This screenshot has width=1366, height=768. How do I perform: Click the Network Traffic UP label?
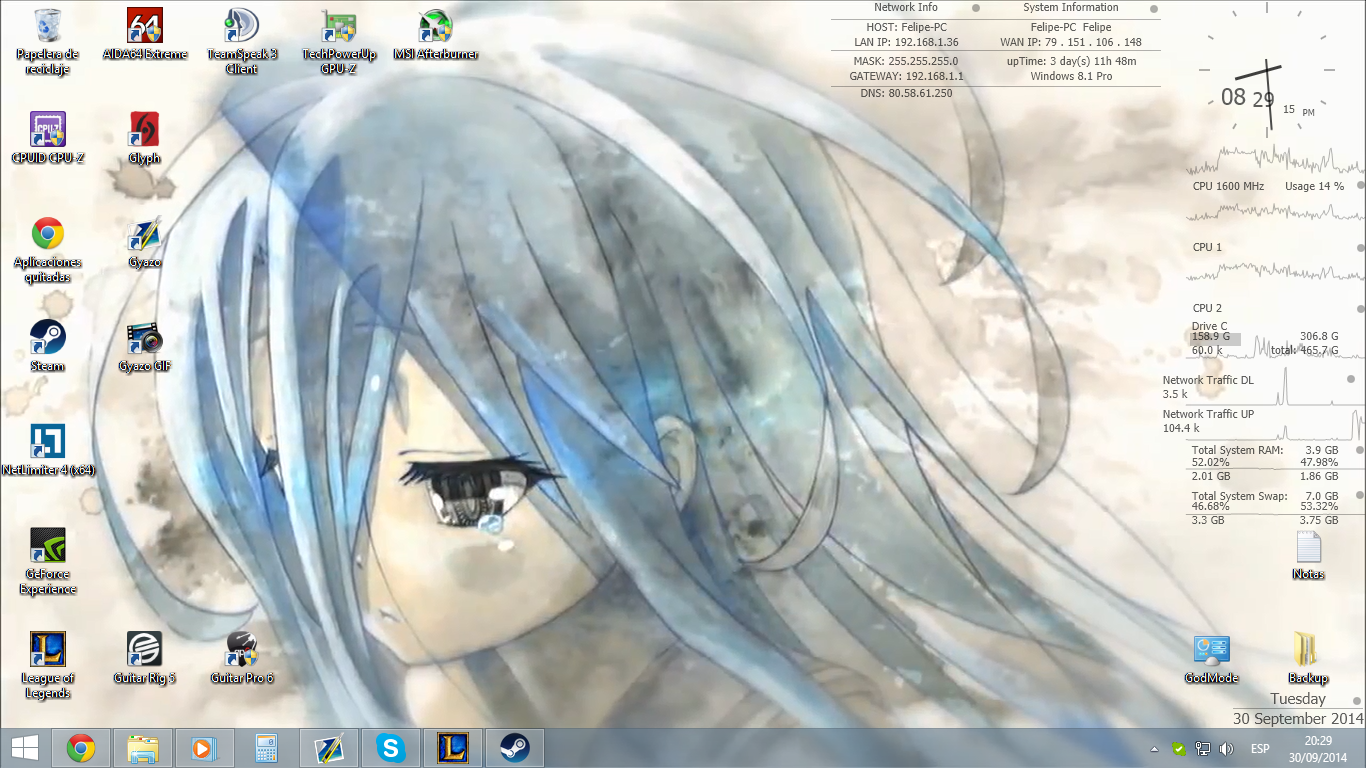pos(1208,415)
